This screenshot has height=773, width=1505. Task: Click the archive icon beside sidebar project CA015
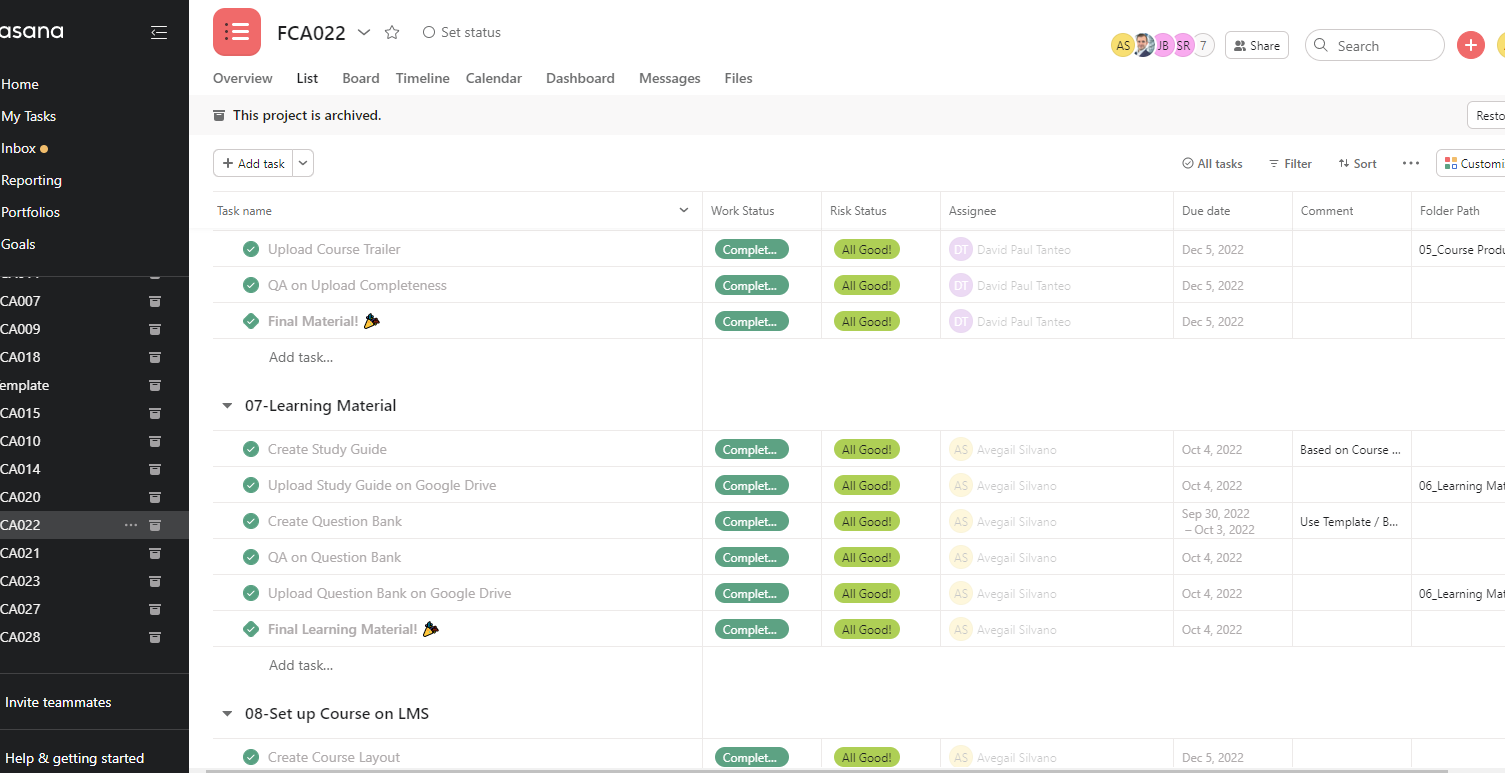click(x=155, y=413)
